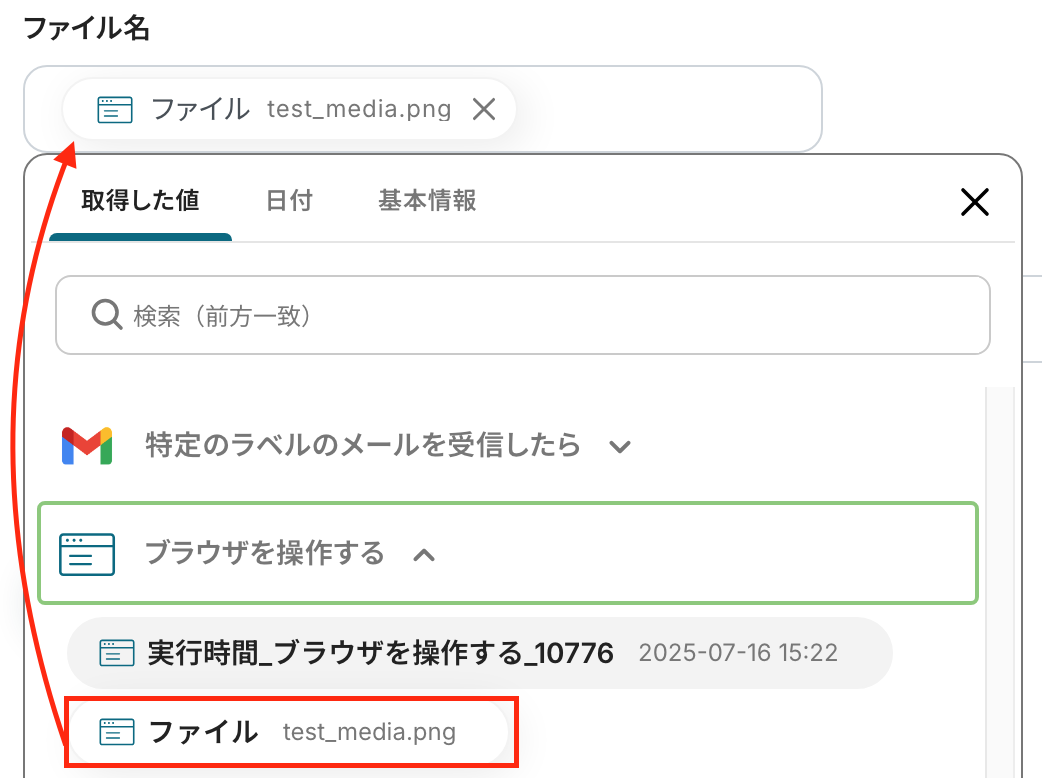The width and height of the screenshot is (1042, 778).
Task: Click the browser icon on the bottom ファイル item
Action: pos(117,732)
